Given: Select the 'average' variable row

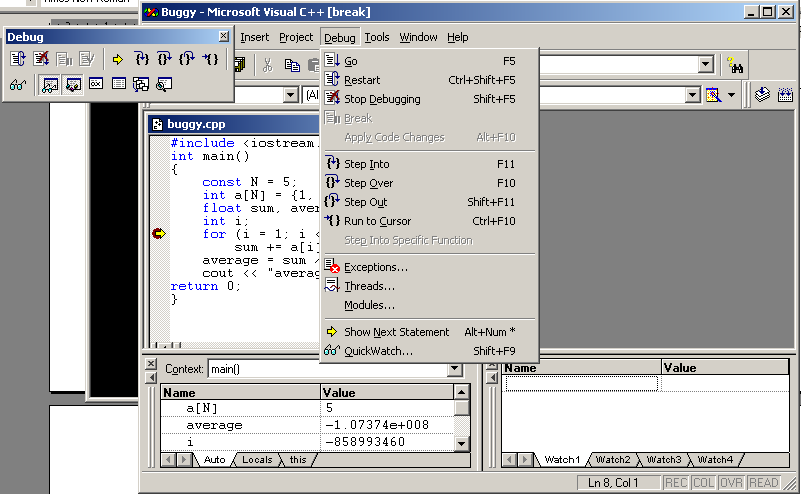Looking at the screenshot, I should pyautogui.click(x=307, y=425).
